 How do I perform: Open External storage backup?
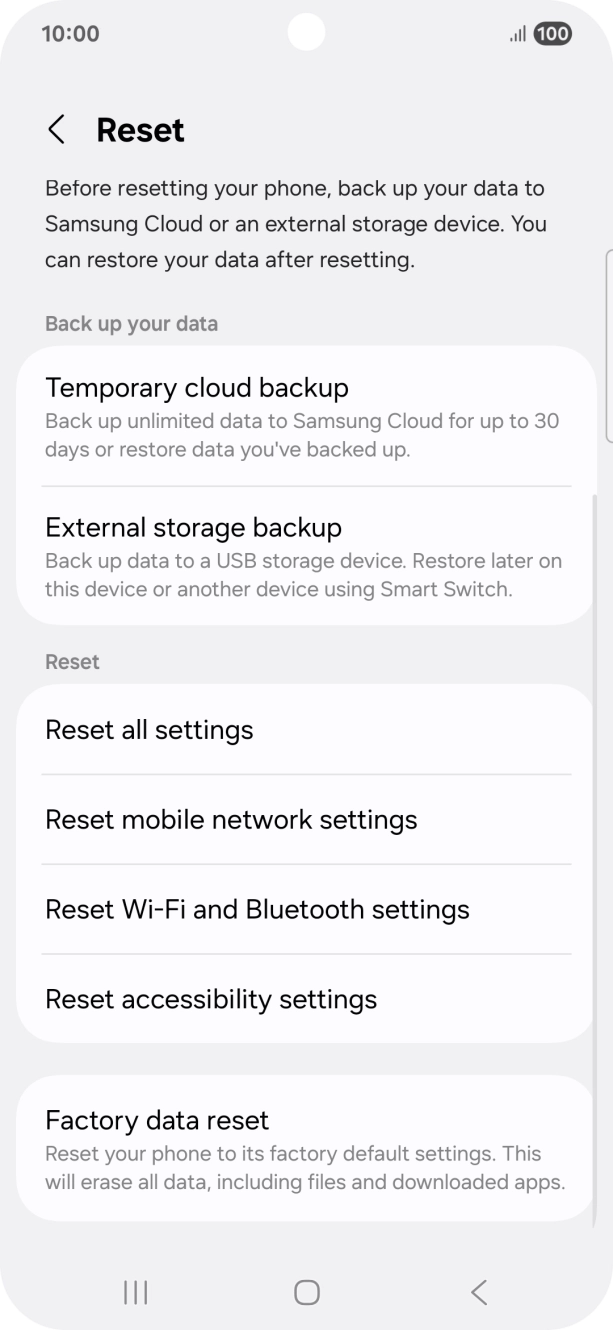306,556
